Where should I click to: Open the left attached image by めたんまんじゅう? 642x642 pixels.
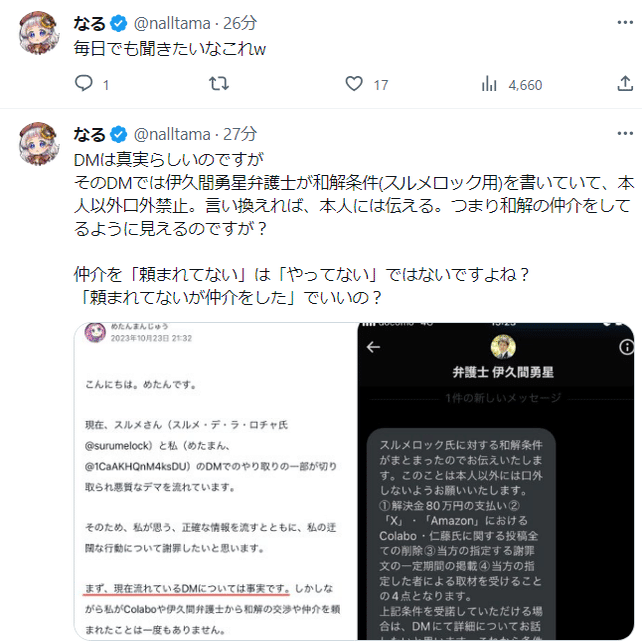point(216,482)
